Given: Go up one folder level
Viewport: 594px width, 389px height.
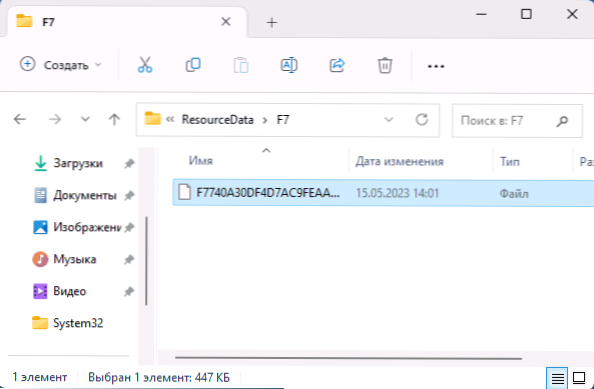Looking at the screenshot, I should point(114,120).
